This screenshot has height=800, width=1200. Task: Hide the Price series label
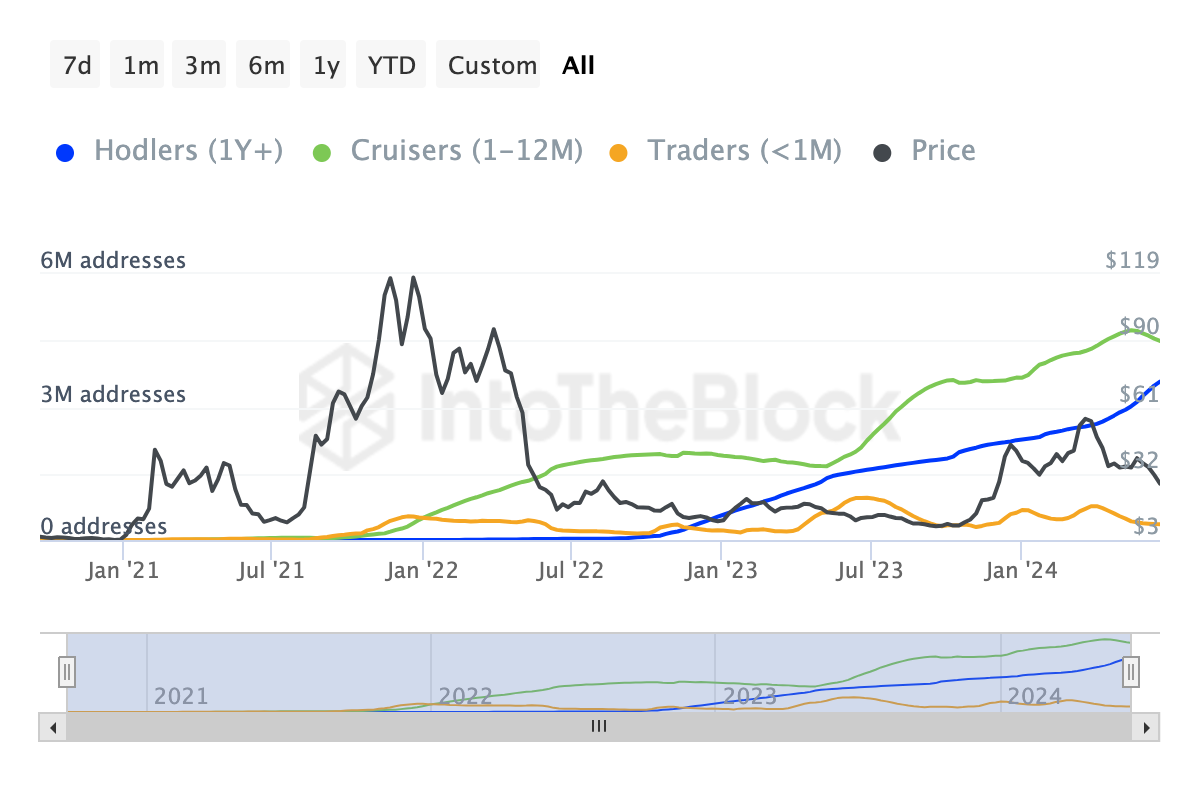943,151
